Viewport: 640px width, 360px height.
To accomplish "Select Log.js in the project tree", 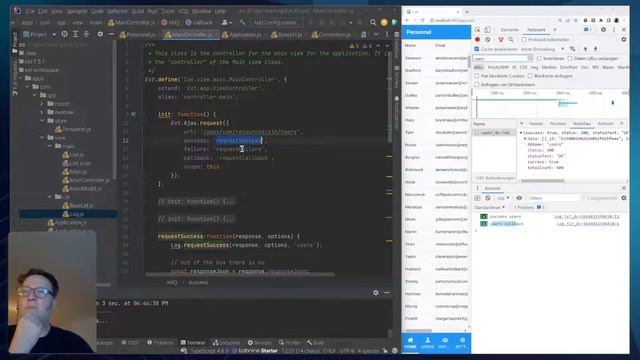I will coord(76,214).
